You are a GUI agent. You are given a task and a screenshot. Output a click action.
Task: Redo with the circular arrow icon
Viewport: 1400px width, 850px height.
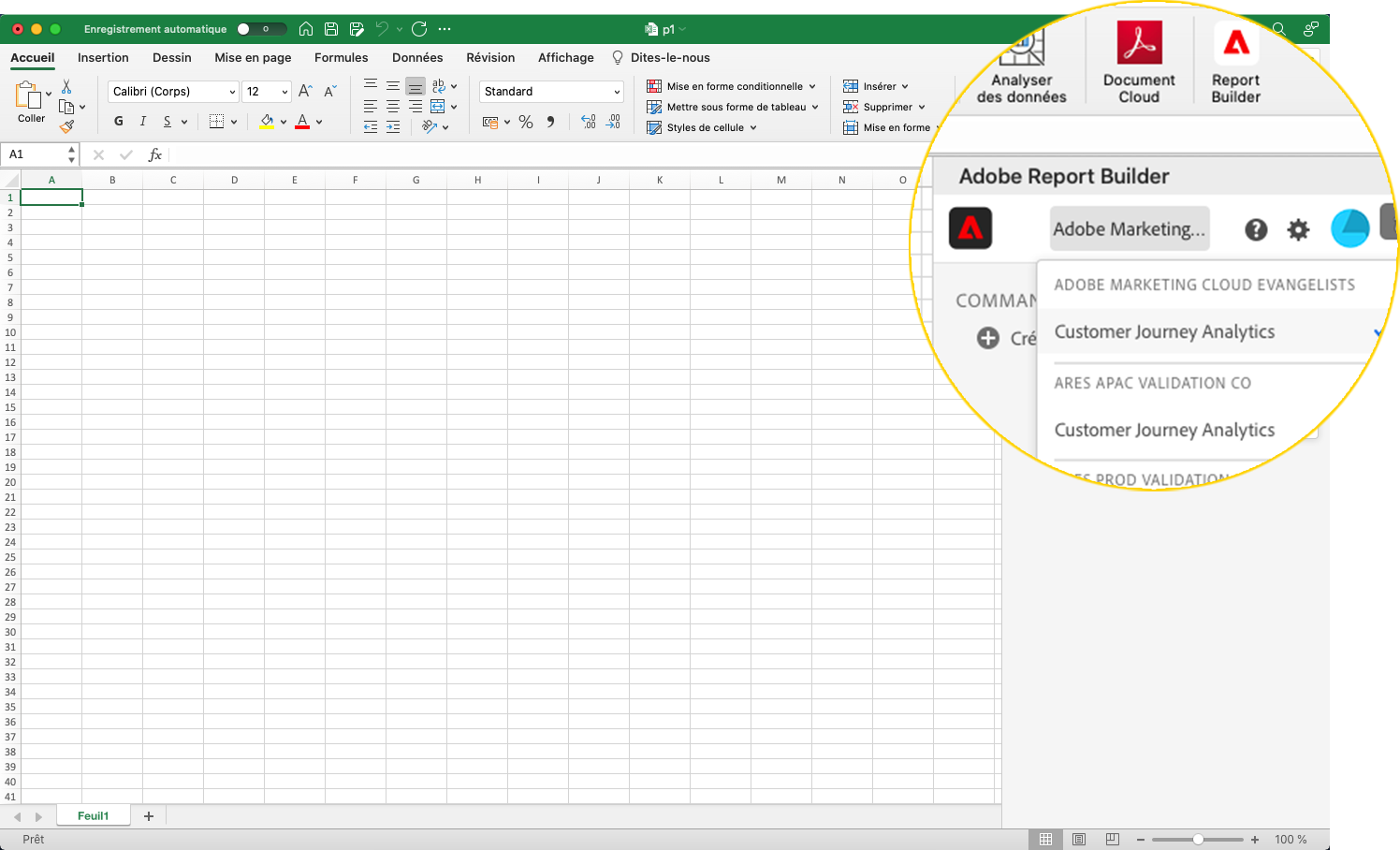point(419,29)
